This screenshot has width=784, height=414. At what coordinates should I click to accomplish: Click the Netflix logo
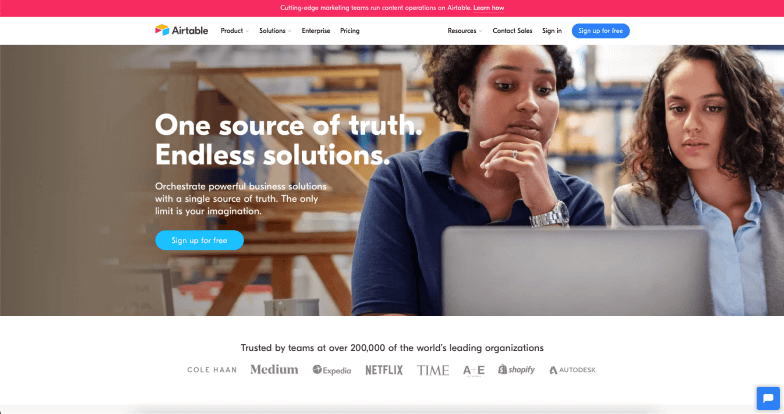coord(384,370)
